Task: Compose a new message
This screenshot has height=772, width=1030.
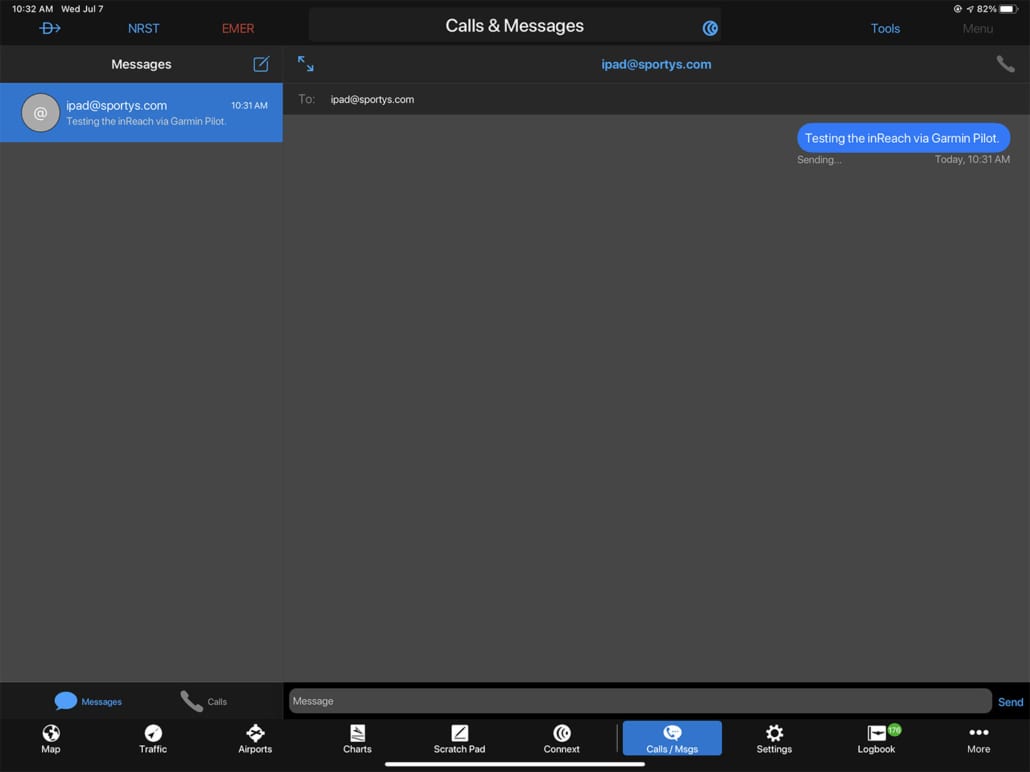Action: [261, 64]
